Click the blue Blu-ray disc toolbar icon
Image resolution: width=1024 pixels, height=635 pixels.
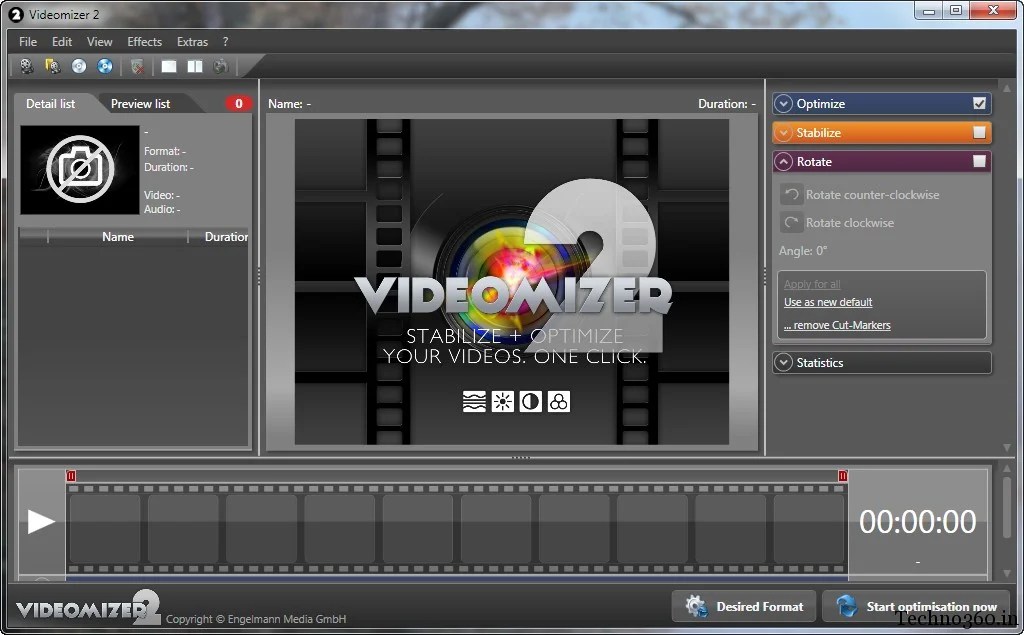coord(104,66)
